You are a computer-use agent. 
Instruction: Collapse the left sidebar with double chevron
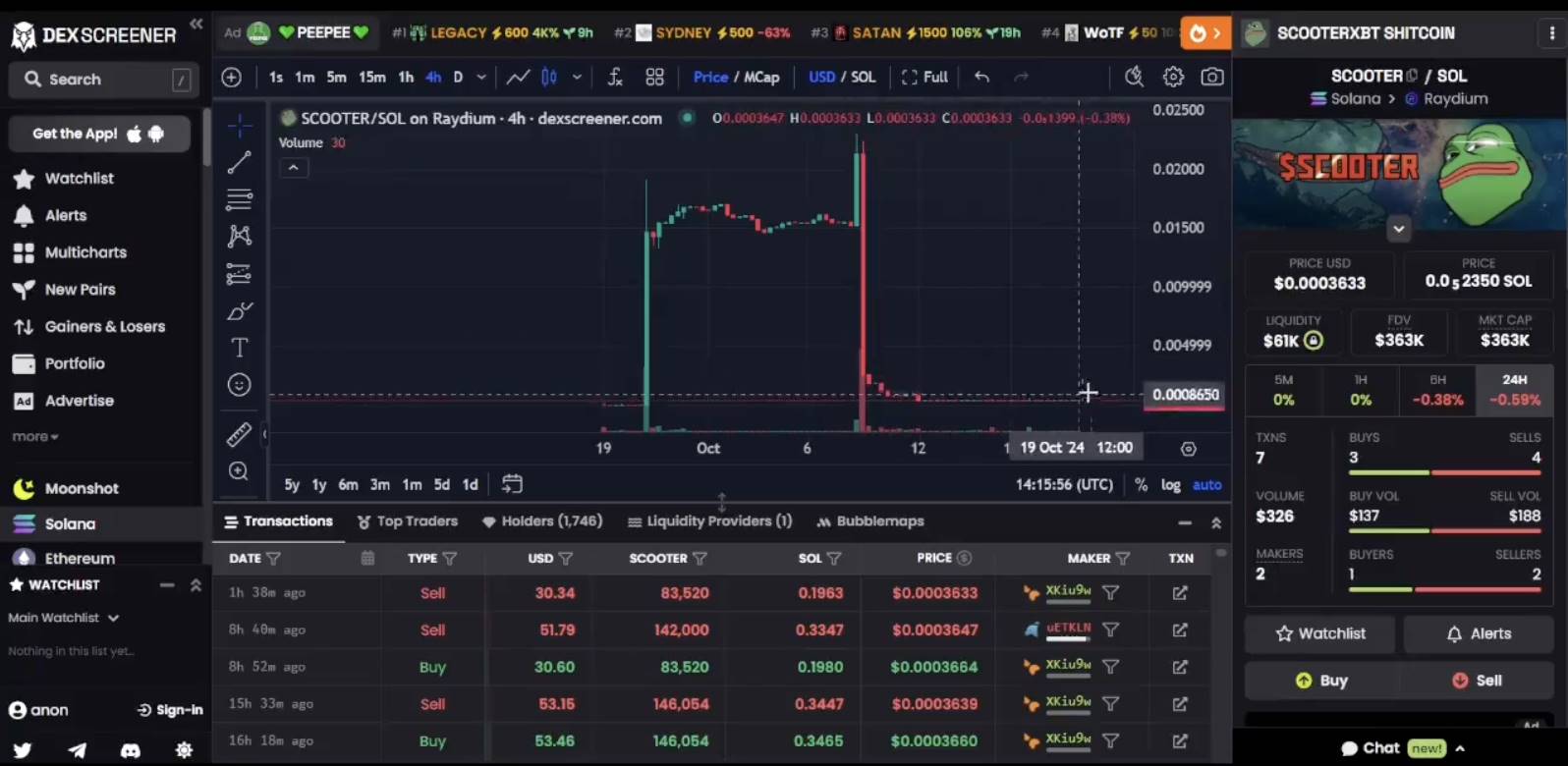point(196,24)
